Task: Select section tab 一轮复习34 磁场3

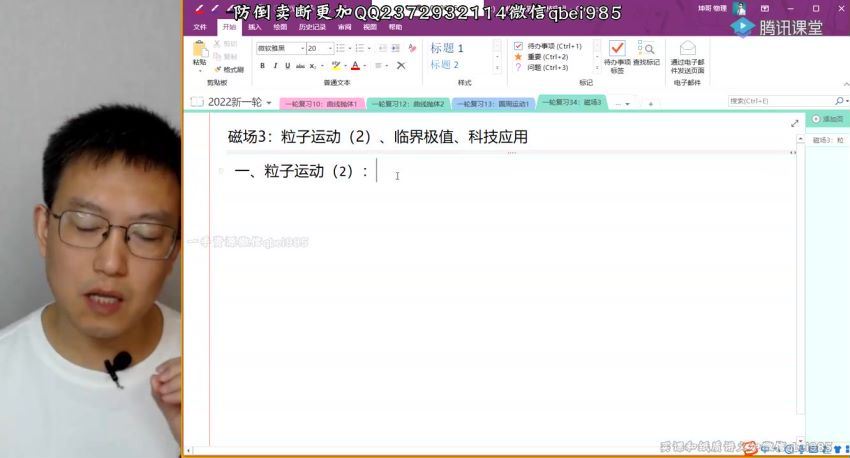Action: [x=572, y=102]
